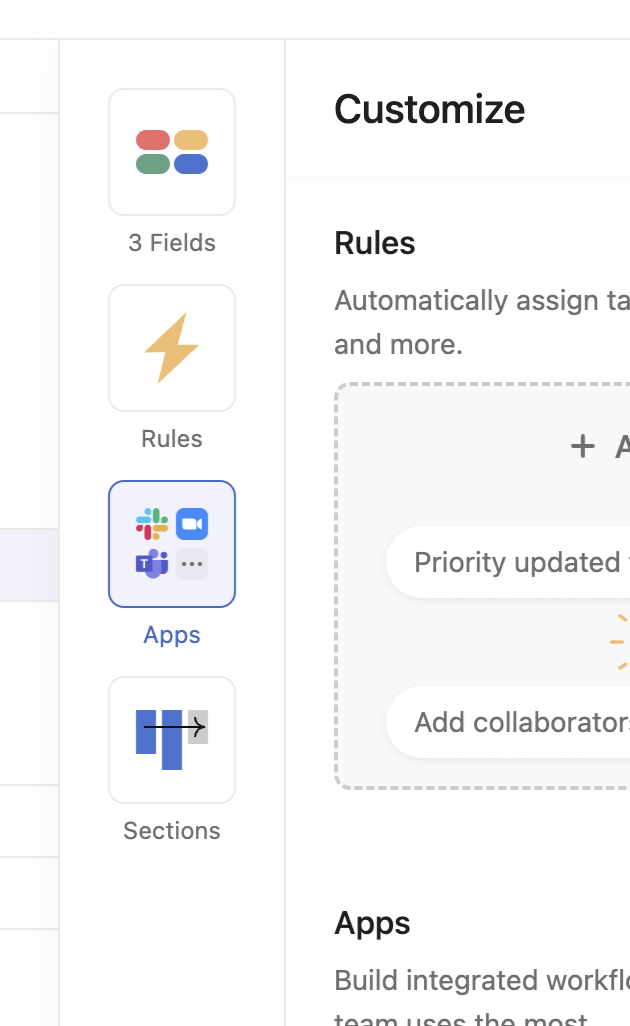
Task: Select the "Priority updated" rule suggestion
Action: (508, 562)
